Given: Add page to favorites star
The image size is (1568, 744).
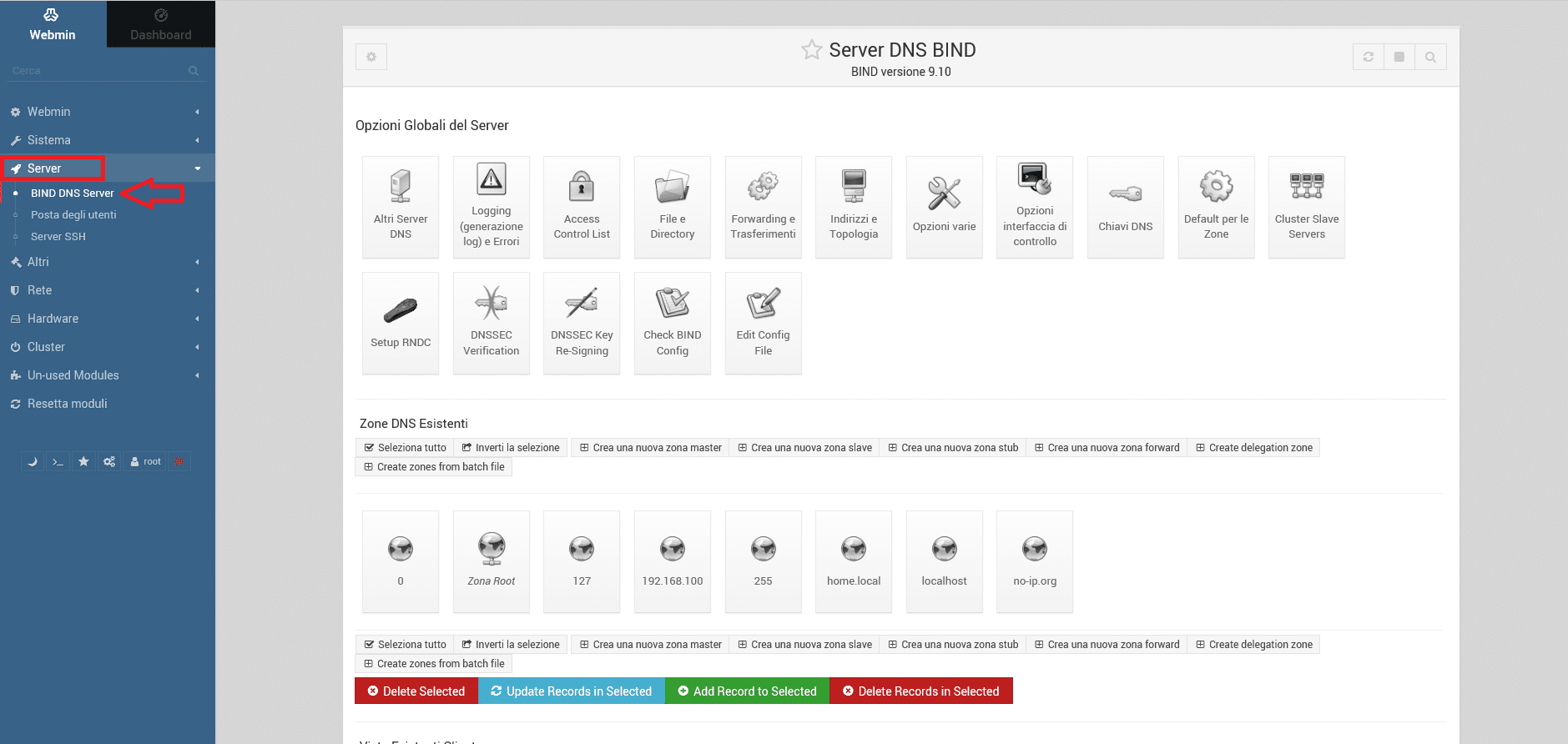Looking at the screenshot, I should coord(811,50).
